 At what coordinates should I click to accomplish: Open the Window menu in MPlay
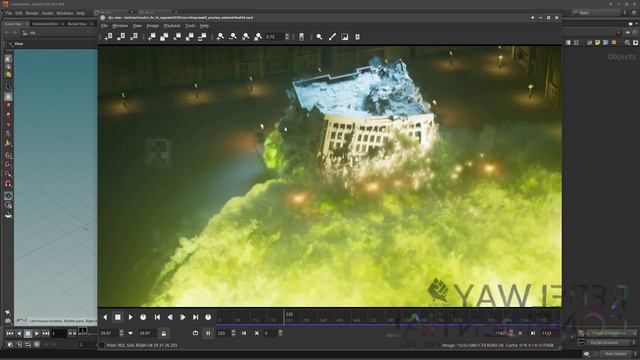point(120,26)
